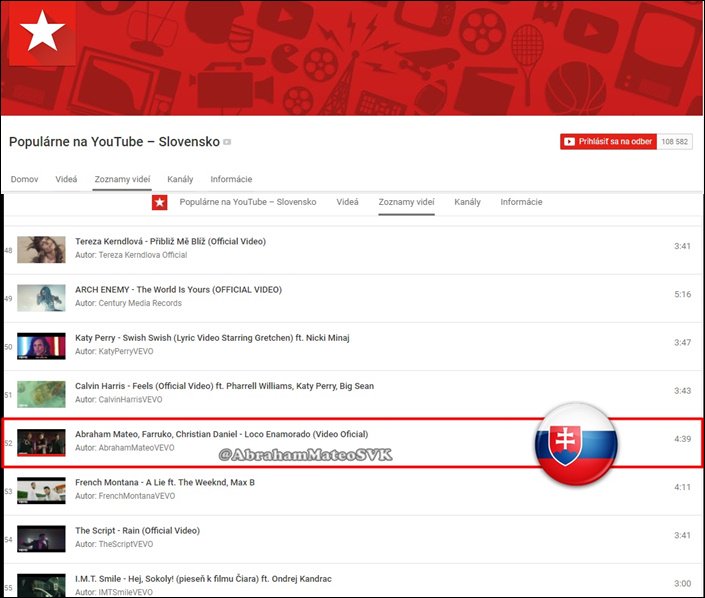This screenshot has height=598, width=705.
Task: Open Informácie in the sticky bar
Action: pos(521,202)
